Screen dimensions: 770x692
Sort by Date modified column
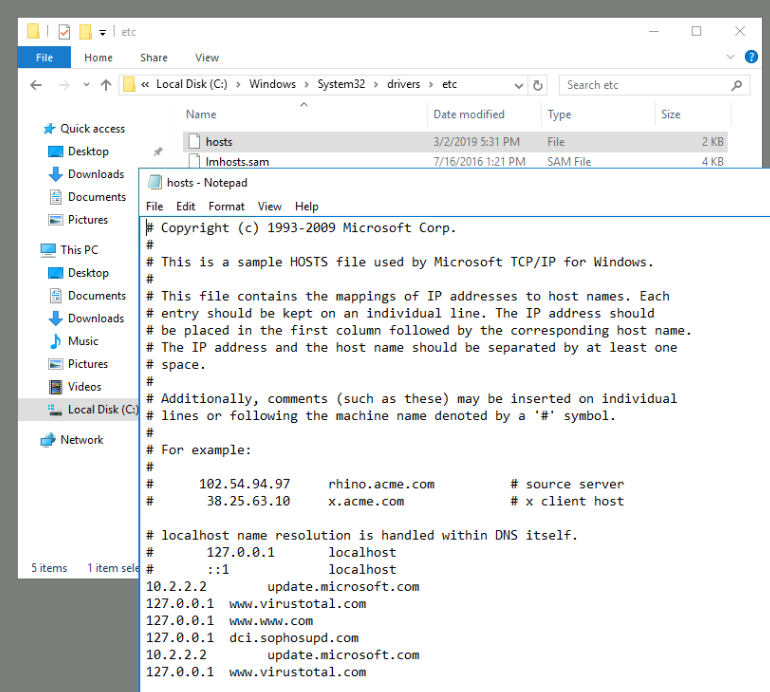pyautogui.click(x=468, y=114)
